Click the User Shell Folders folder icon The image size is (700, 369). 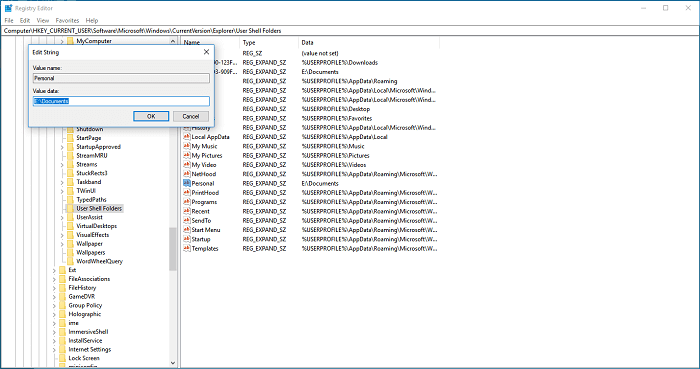tap(70, 208)
